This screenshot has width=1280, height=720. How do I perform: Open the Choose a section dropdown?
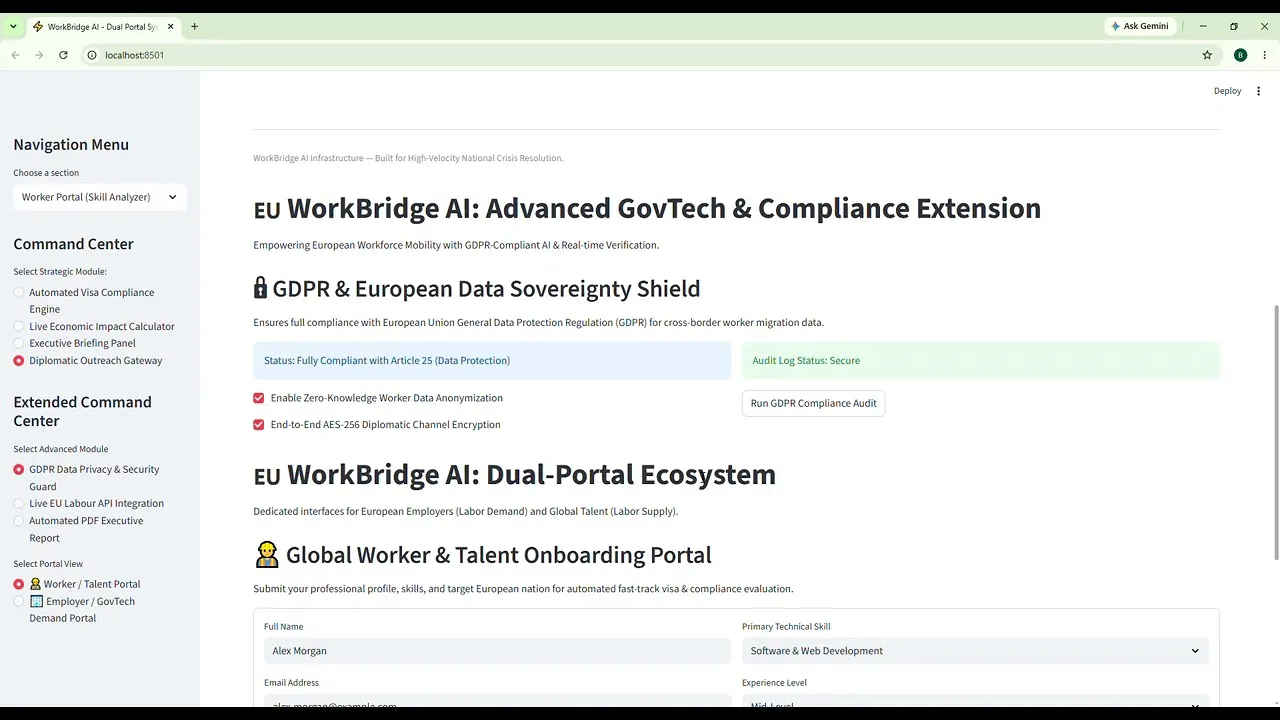click(x=100, y=197)
